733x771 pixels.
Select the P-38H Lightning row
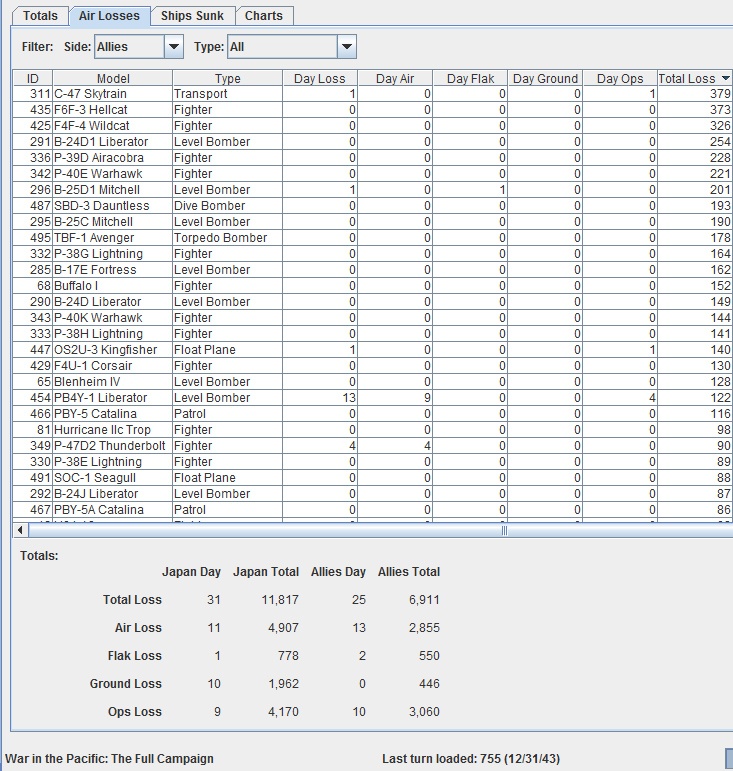pos(373,334)
